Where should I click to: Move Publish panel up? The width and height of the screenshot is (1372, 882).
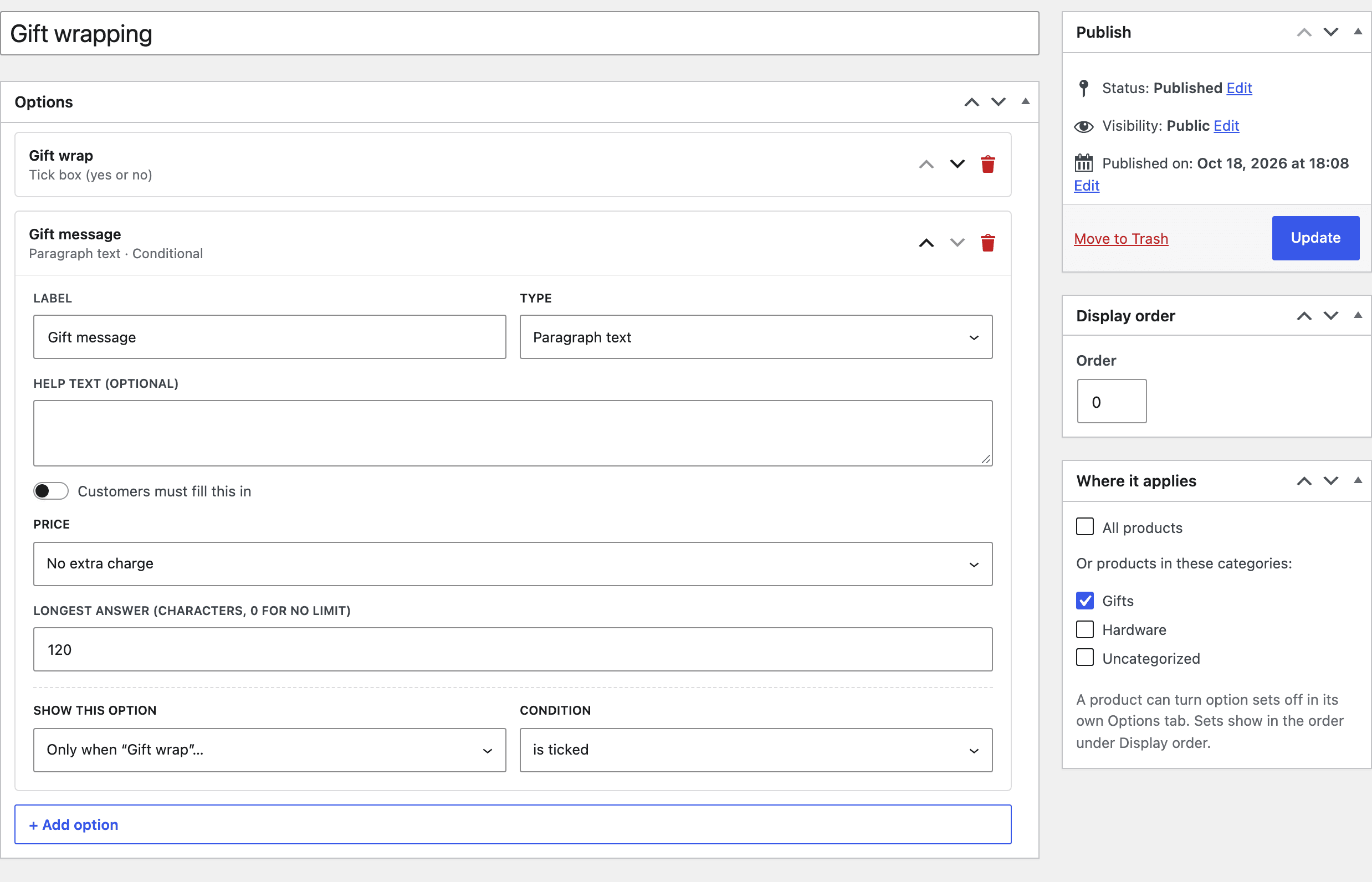[1304, 32]
